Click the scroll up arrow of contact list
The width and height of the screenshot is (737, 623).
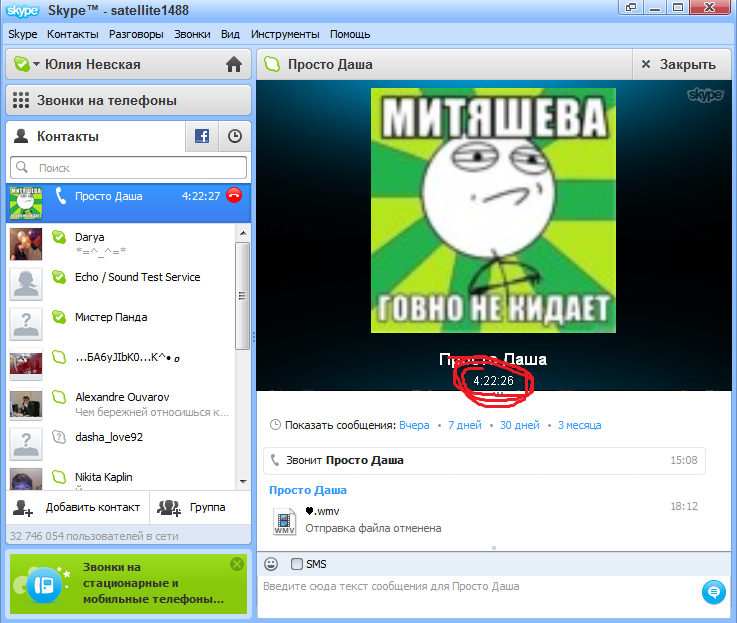click(243, 233)
